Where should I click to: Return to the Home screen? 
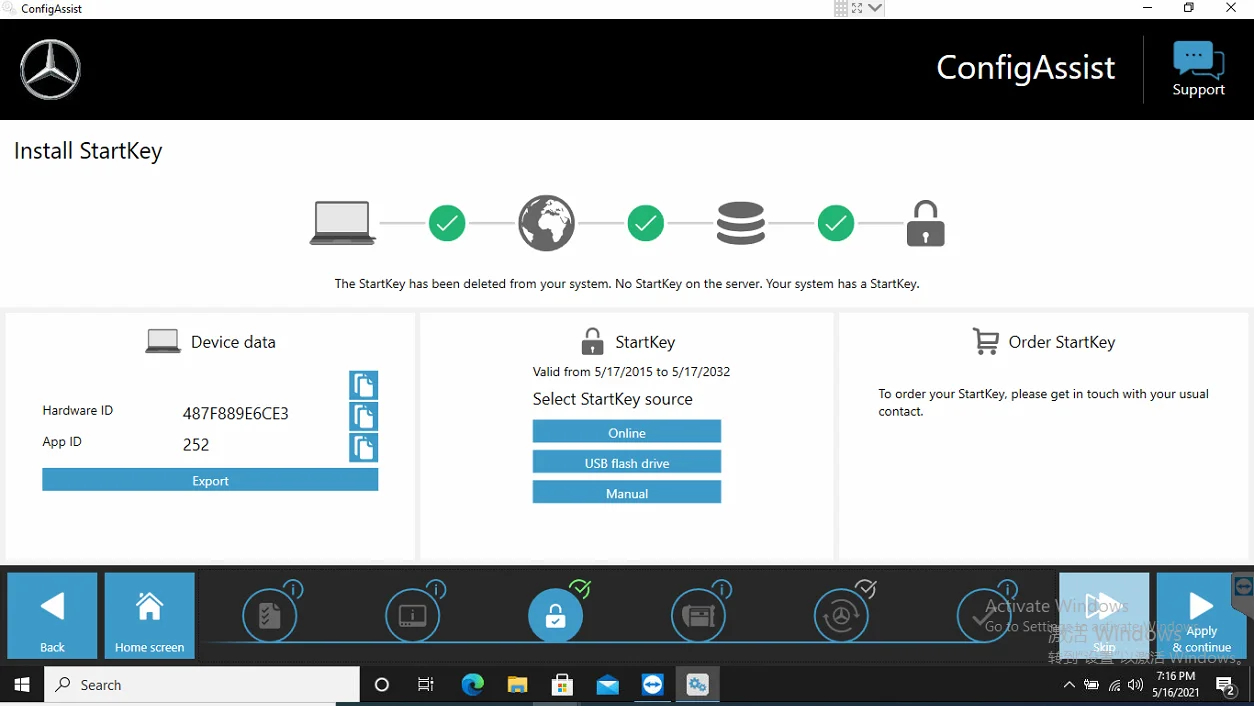tap(149, 615)
